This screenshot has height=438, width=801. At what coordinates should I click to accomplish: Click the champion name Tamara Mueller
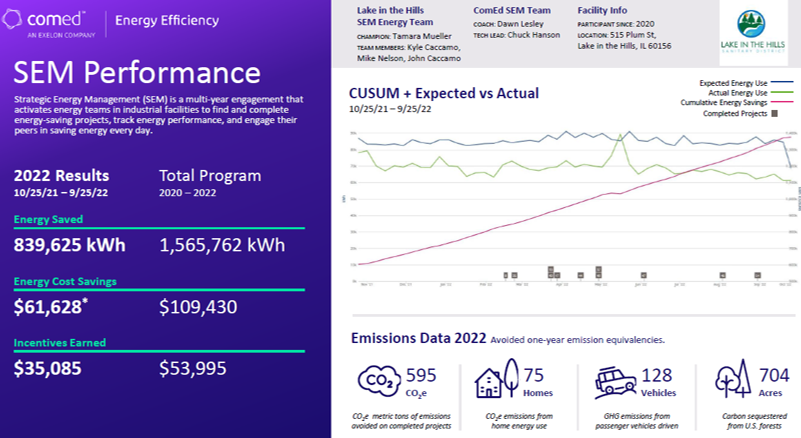coord(422,36)
